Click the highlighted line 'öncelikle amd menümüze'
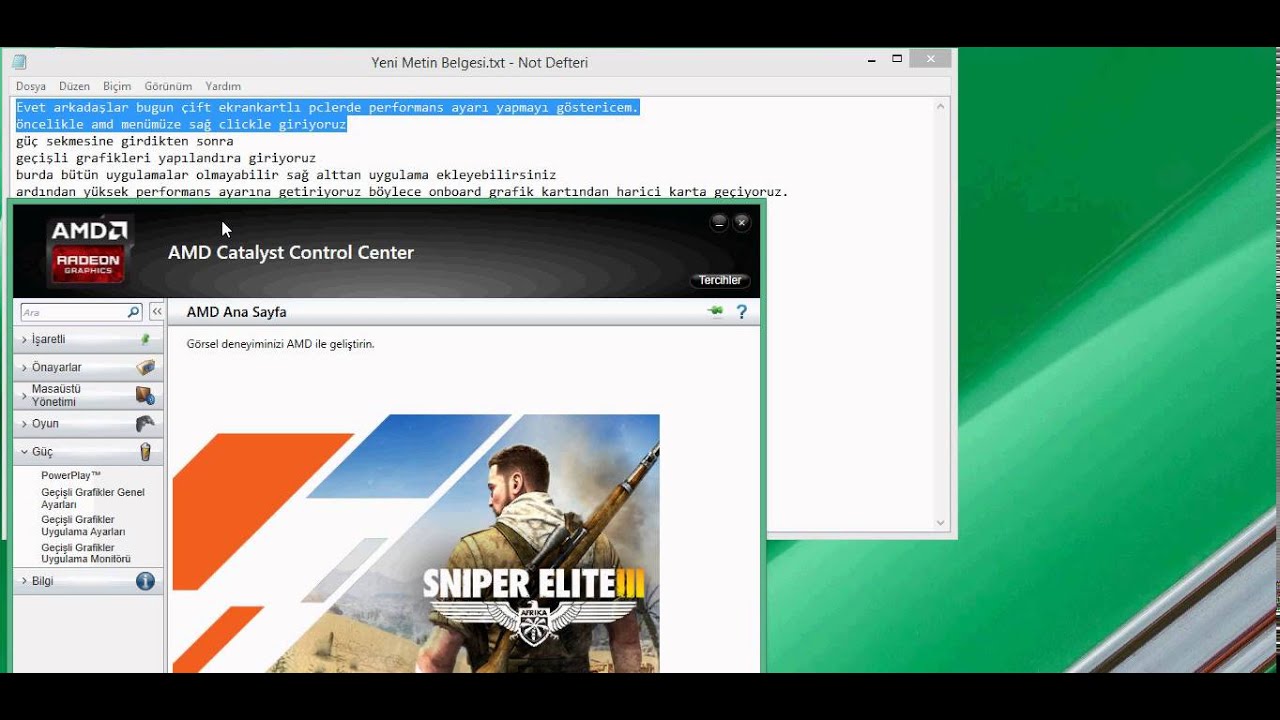Image resolution: width=1280 pixels, height=720 pixels. pos(181,124)
